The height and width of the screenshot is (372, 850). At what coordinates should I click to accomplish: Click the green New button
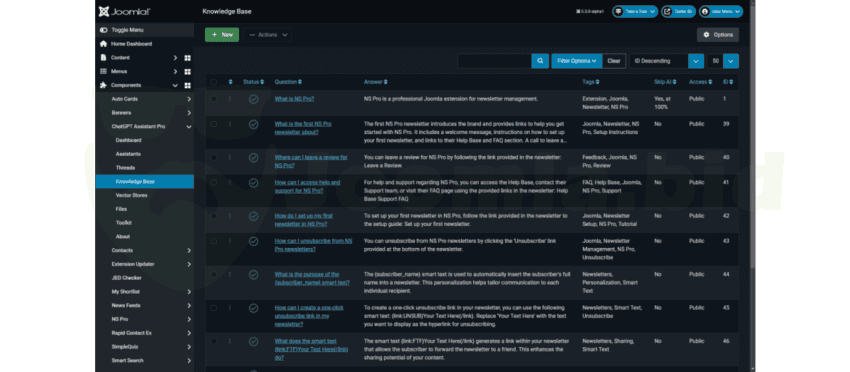222,35
